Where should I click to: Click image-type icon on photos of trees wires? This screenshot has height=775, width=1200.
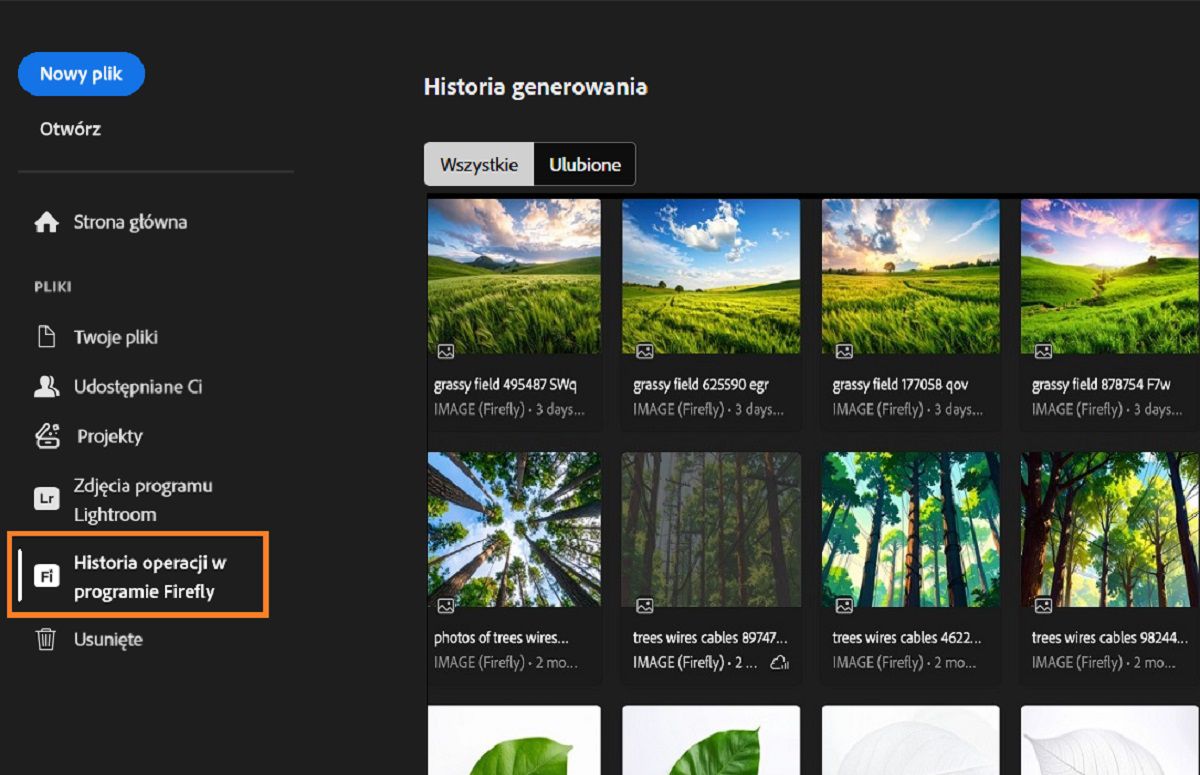(x=446, y=605)
